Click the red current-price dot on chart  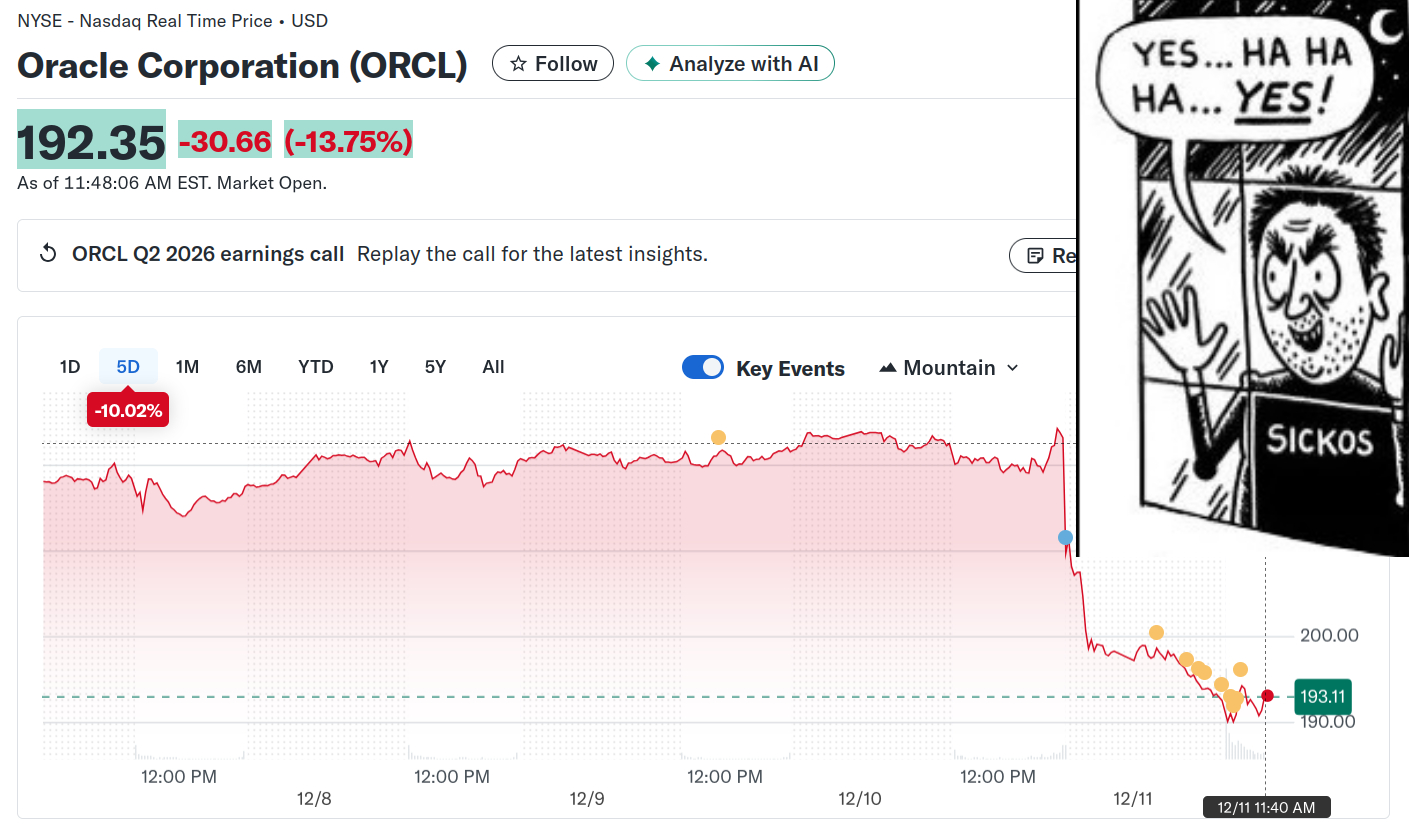point(1268,696)
